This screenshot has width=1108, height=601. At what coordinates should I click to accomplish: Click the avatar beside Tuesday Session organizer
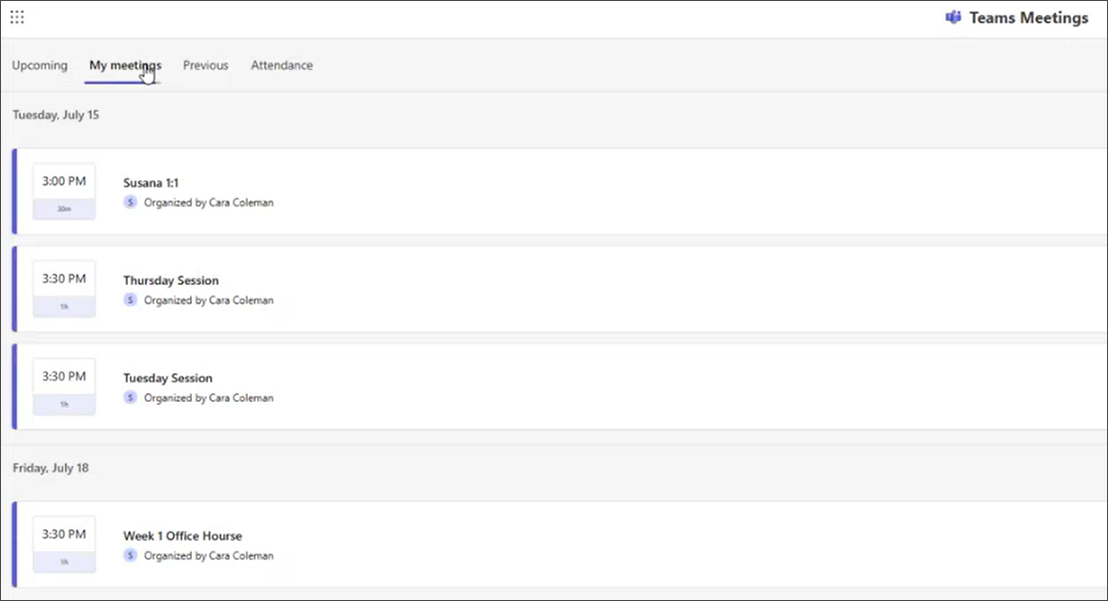coord(130,397)
